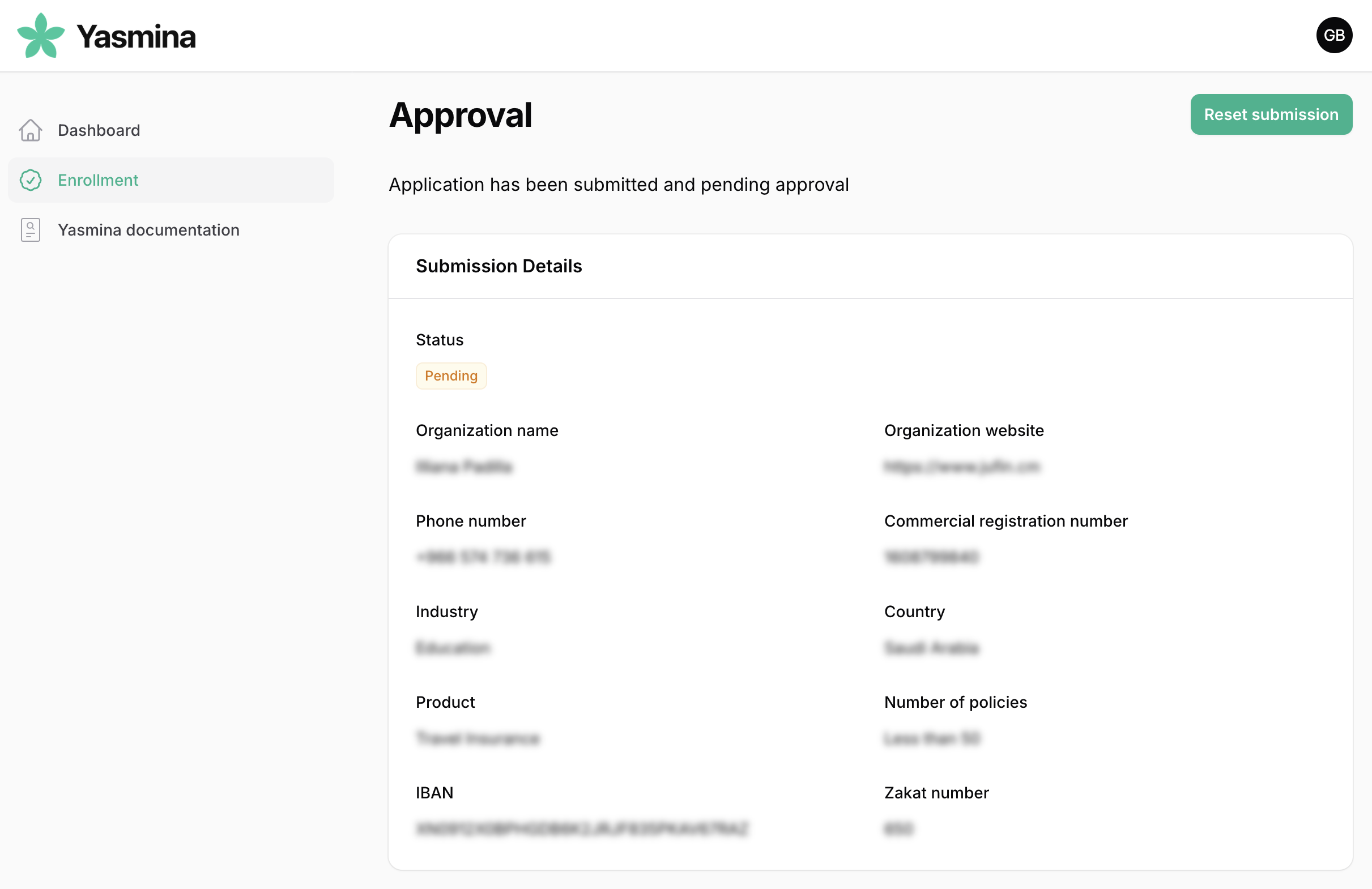Click the blurred phone number value

[x=483, y=557]
